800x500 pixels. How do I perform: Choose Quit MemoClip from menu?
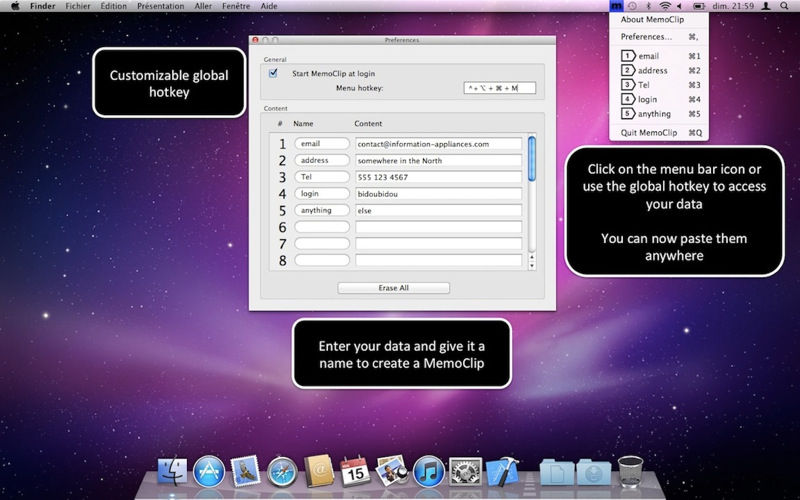point(659,133)
